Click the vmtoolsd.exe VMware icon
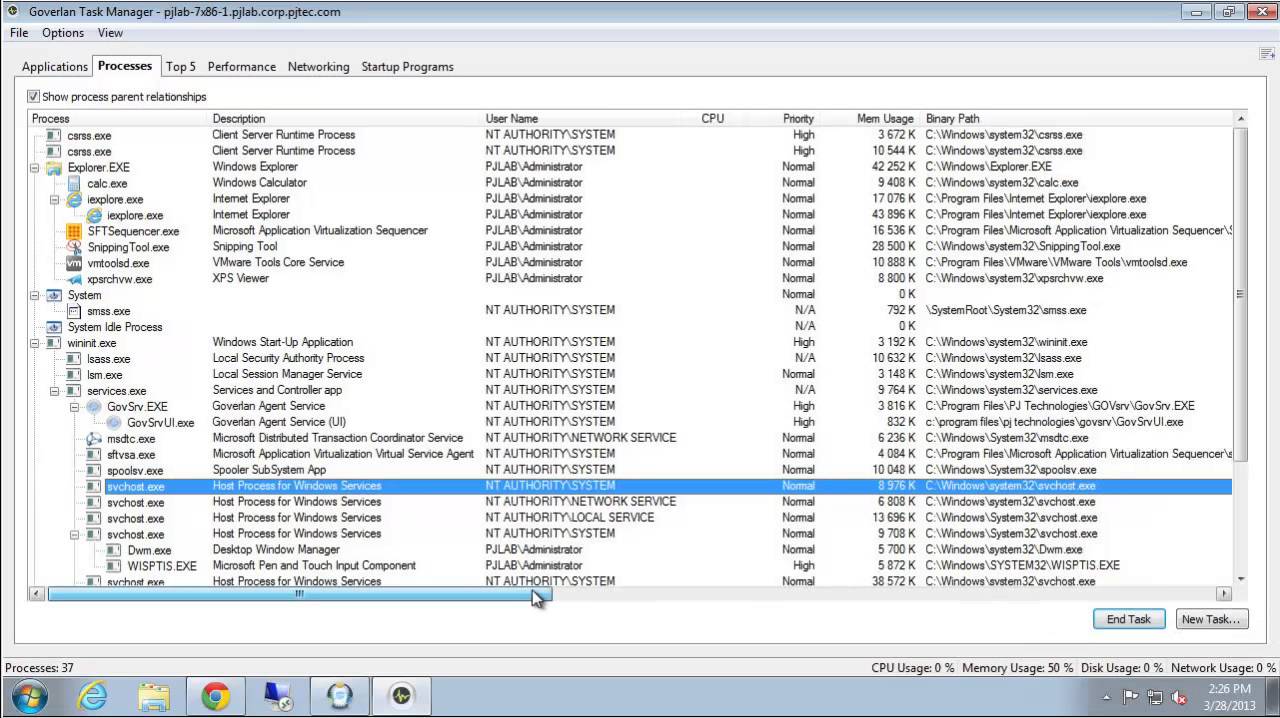This screenshot has height=718, width=1280. click(x=74, y=263)
